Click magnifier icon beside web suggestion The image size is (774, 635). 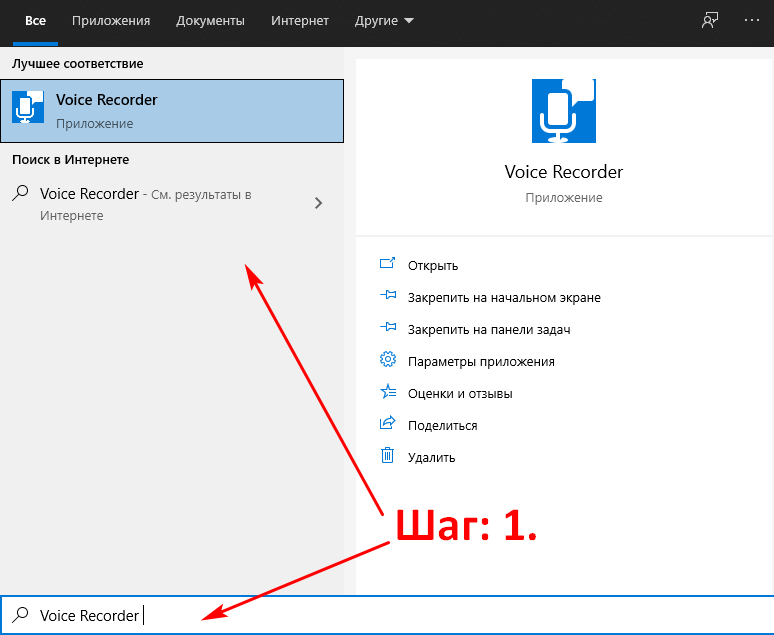[x=20, y=193]
